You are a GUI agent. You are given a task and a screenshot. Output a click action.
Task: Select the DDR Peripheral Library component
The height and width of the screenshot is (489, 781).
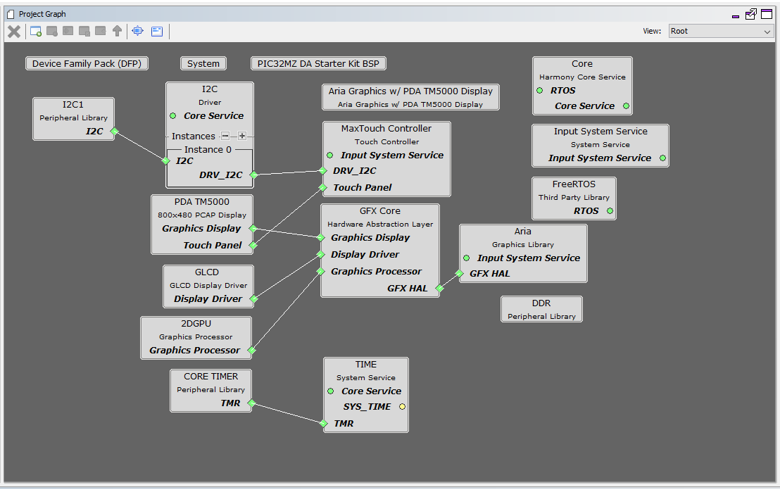pos(541,309)
